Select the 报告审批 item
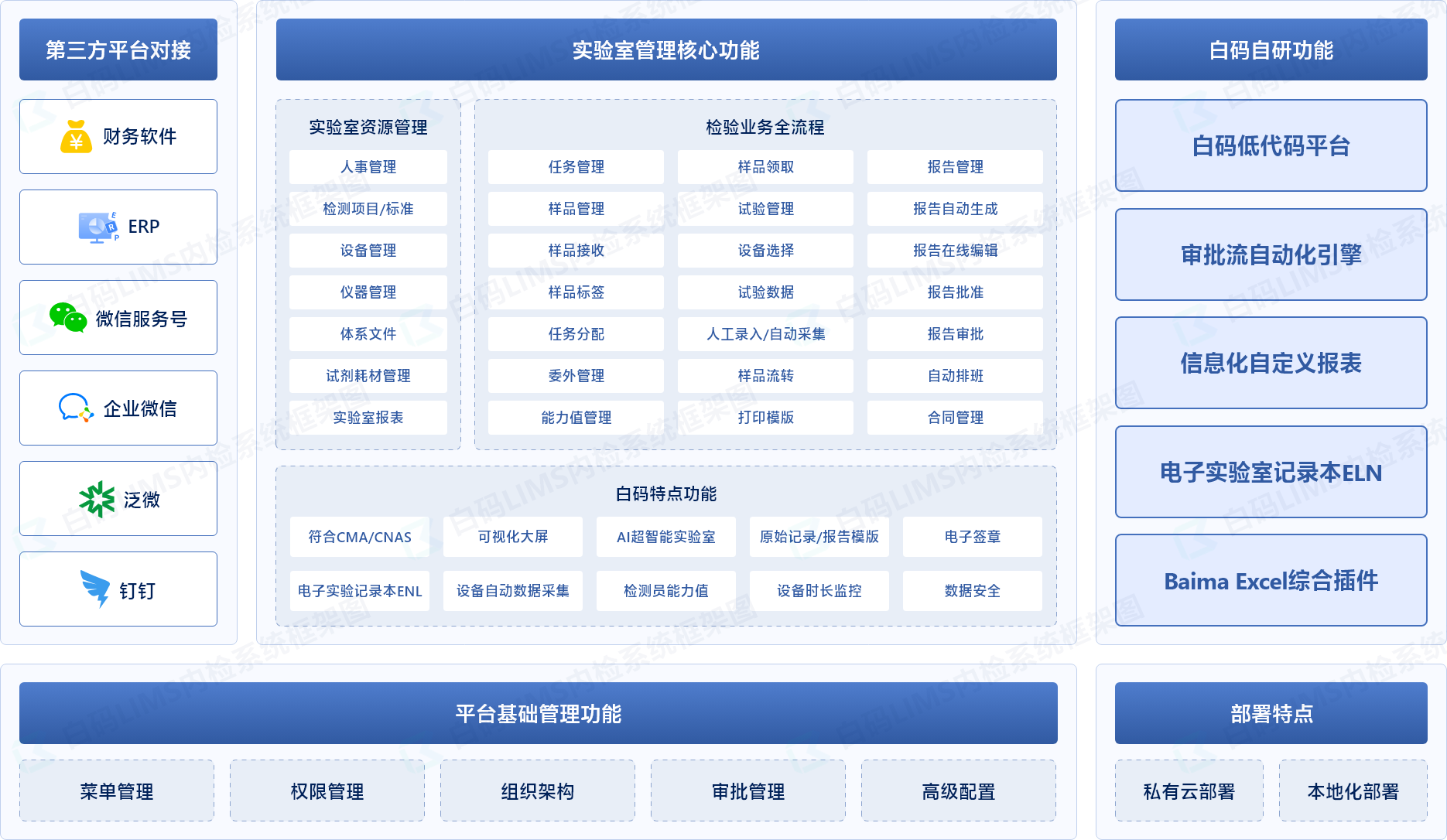1447x840 pixels. click(x=956, y=334)
